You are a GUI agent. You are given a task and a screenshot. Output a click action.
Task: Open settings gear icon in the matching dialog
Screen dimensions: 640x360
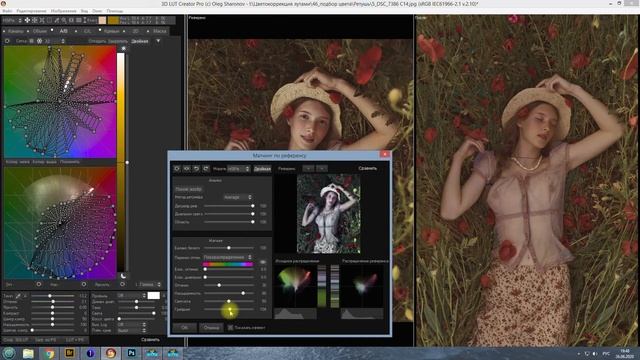pos(177,168)
